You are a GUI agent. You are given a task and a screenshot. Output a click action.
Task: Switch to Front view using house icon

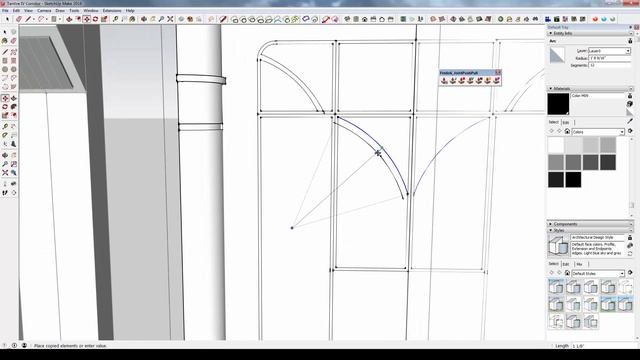pyautogui.click(x=364, y=19)
